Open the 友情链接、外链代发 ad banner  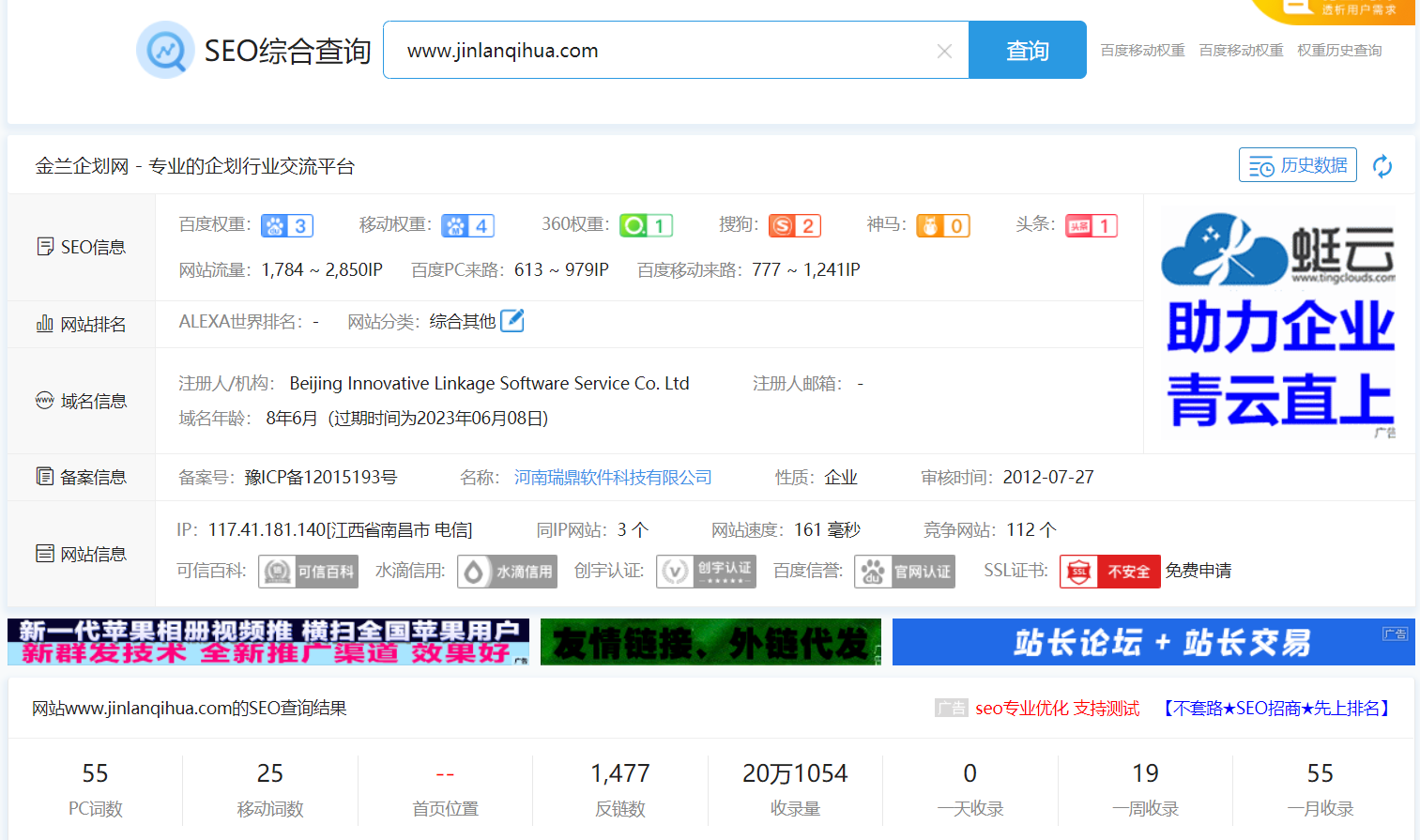(x=710, y=642)
